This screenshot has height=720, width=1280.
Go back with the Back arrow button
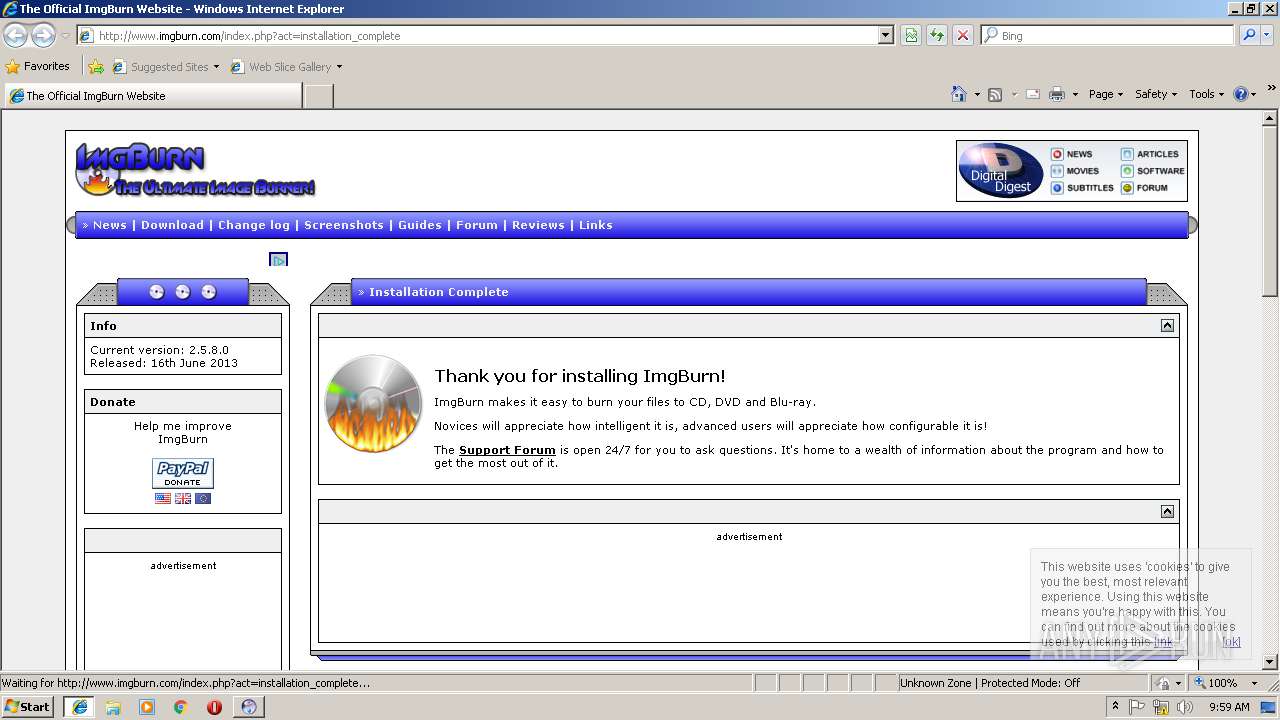coord(15,35)
